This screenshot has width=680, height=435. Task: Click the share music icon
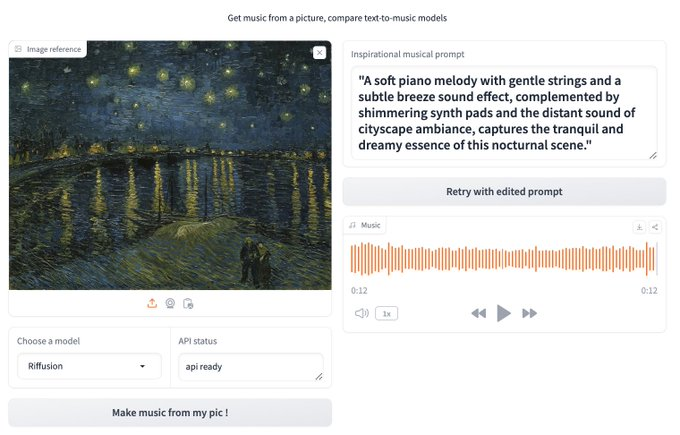(655, 227)
